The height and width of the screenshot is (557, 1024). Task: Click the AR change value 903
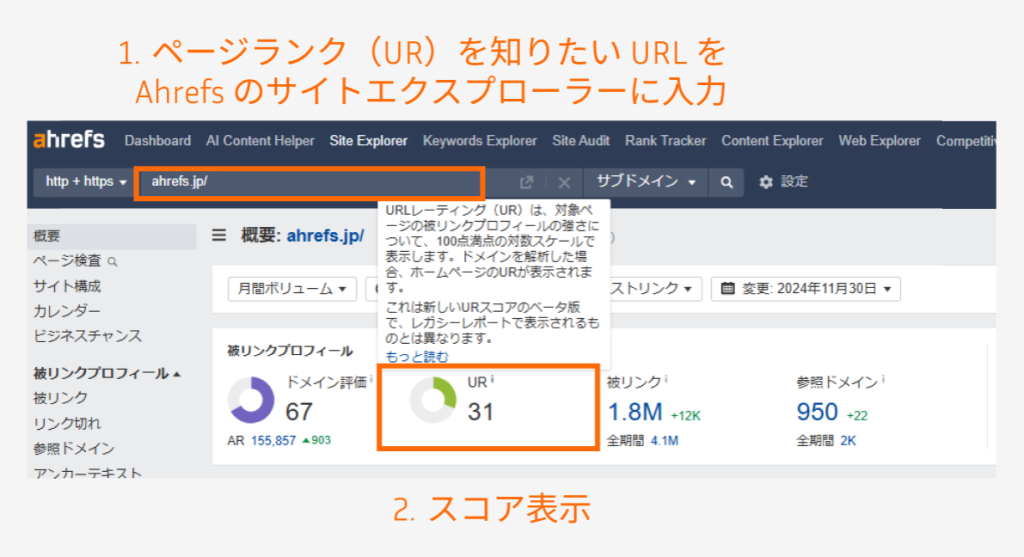(x=317, y=441)
